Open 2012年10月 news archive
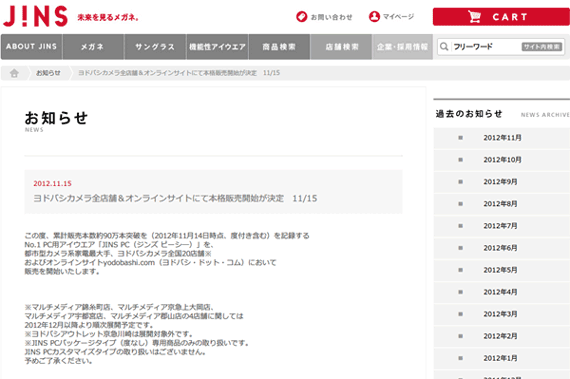 502,160
